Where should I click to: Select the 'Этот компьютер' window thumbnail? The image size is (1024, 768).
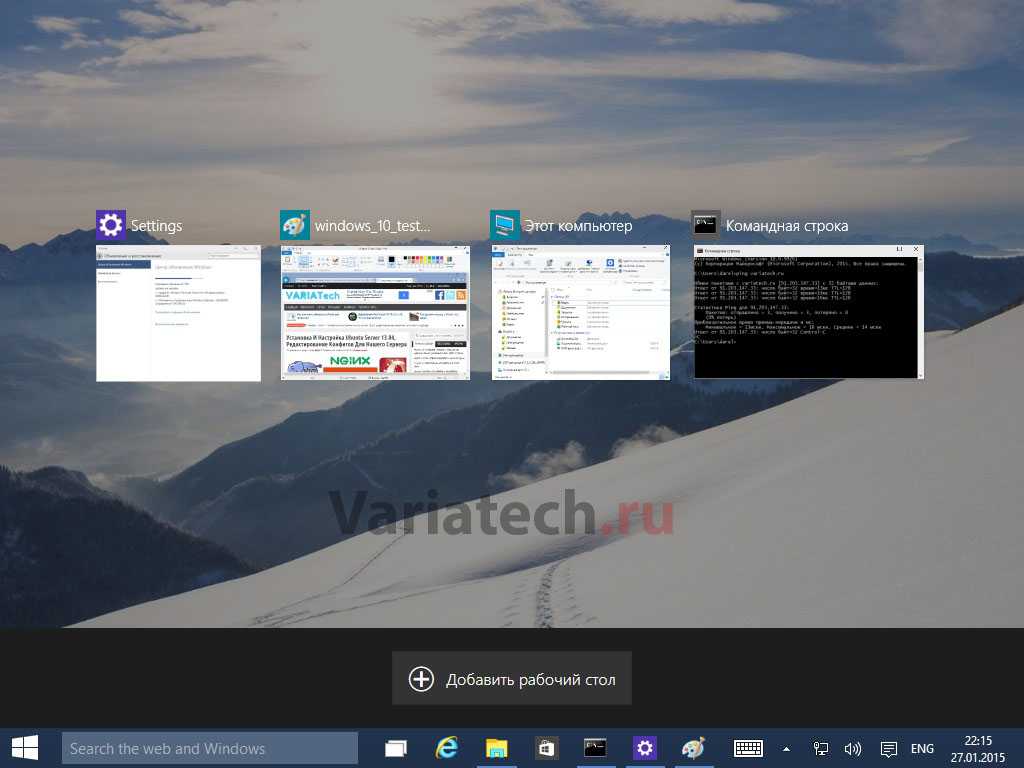pyautogui.click(x=580, y=313)
